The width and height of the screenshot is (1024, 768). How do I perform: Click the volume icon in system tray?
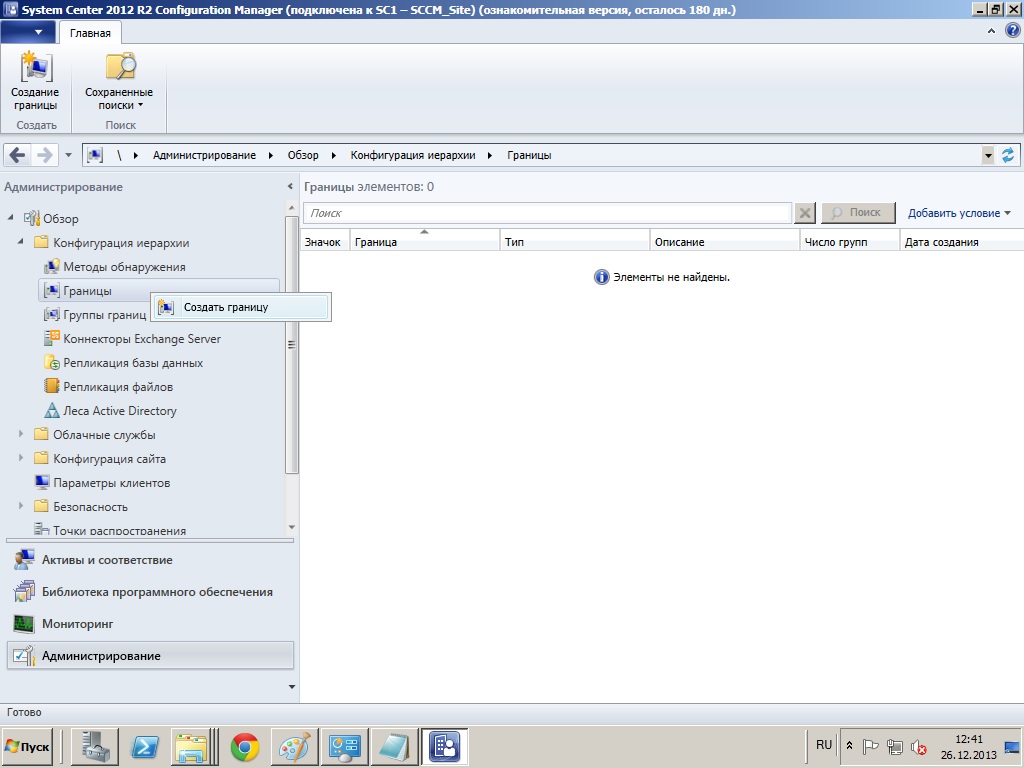click(x=919, y=746)
